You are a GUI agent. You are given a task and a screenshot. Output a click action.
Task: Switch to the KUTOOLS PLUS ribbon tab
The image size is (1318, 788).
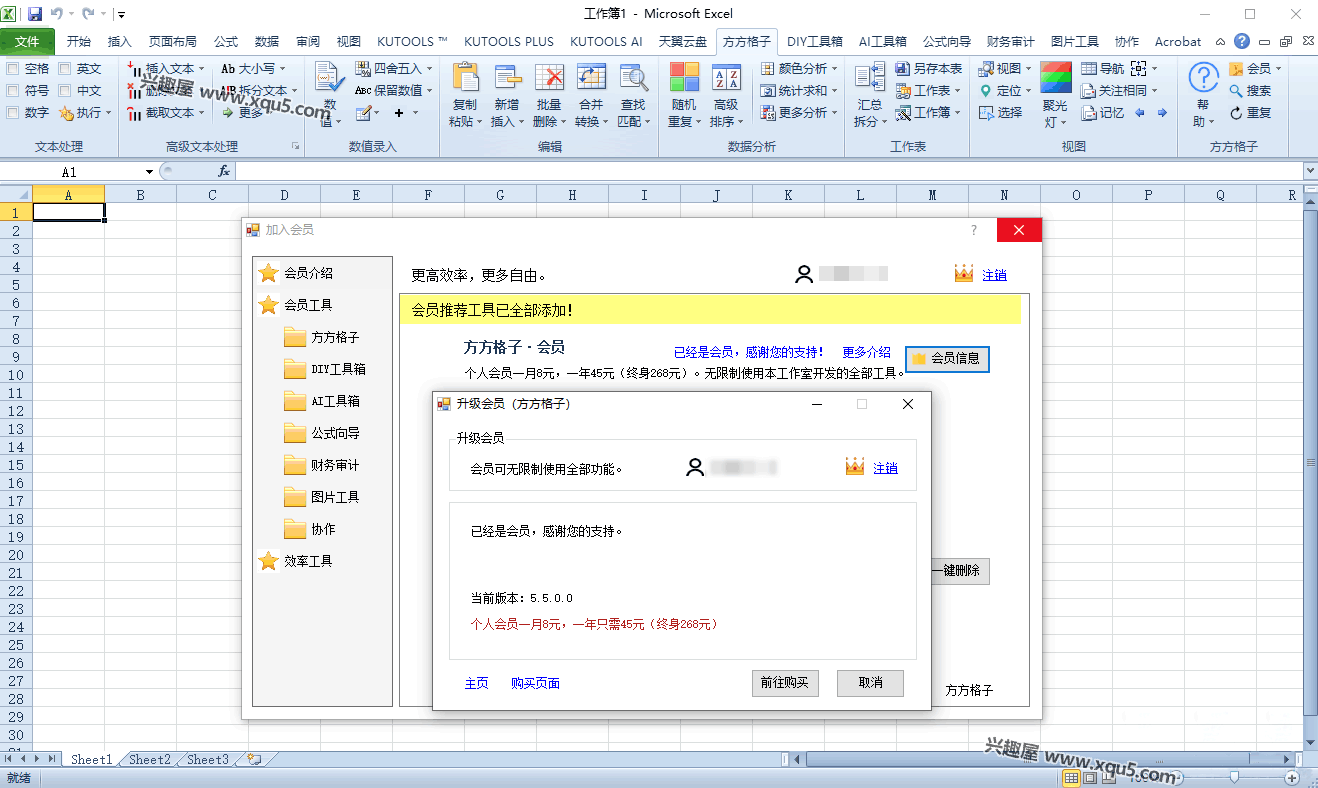509,42
